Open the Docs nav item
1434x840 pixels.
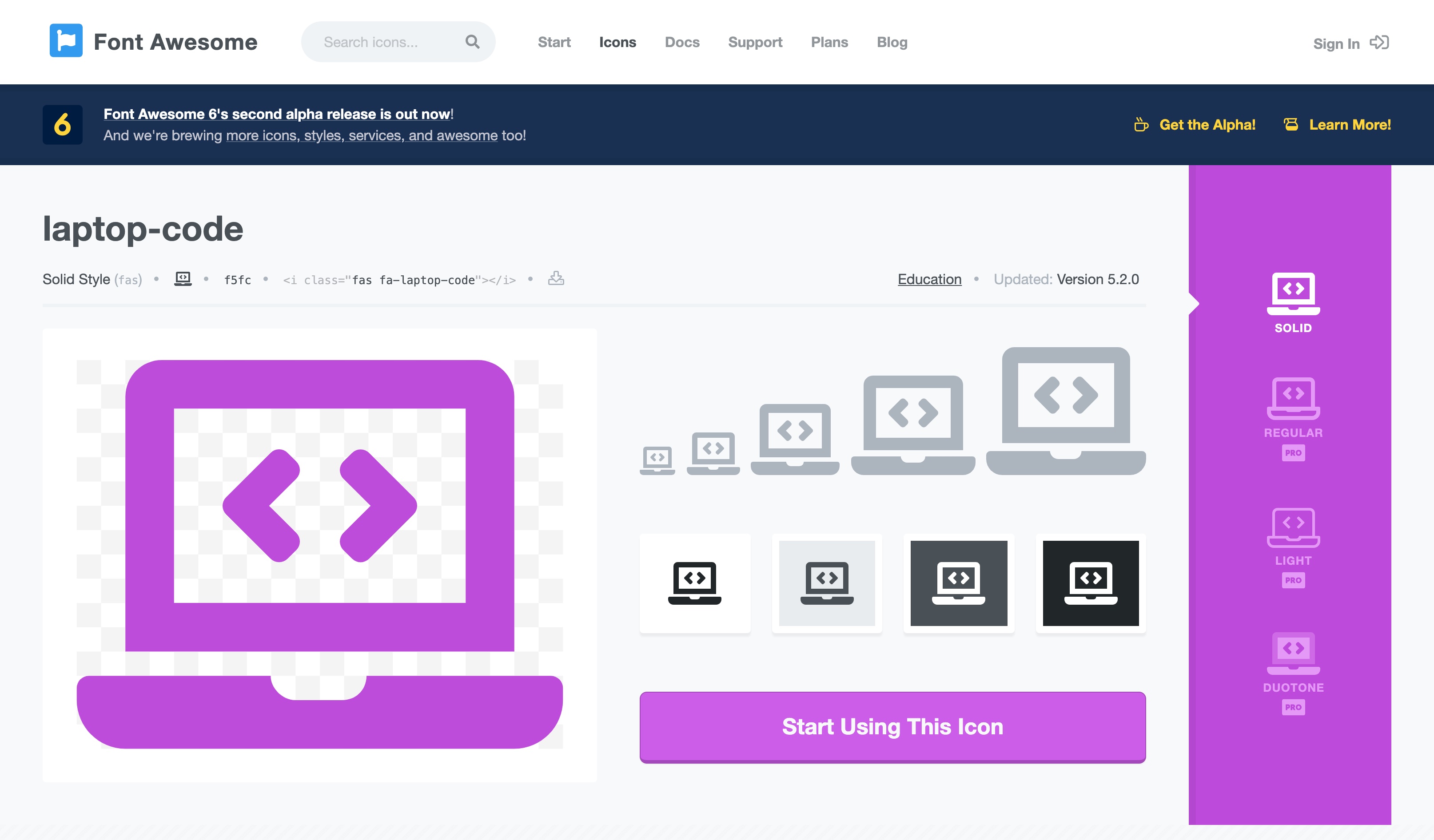point(682,42)
